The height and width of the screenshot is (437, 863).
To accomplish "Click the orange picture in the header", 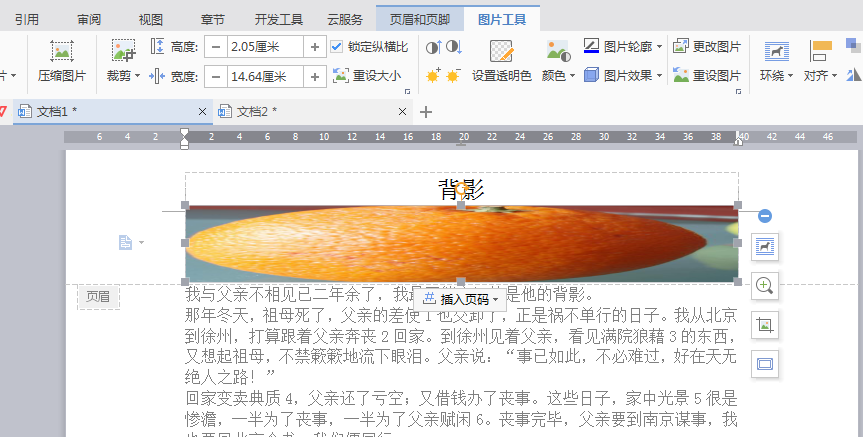I will [461, 244].
